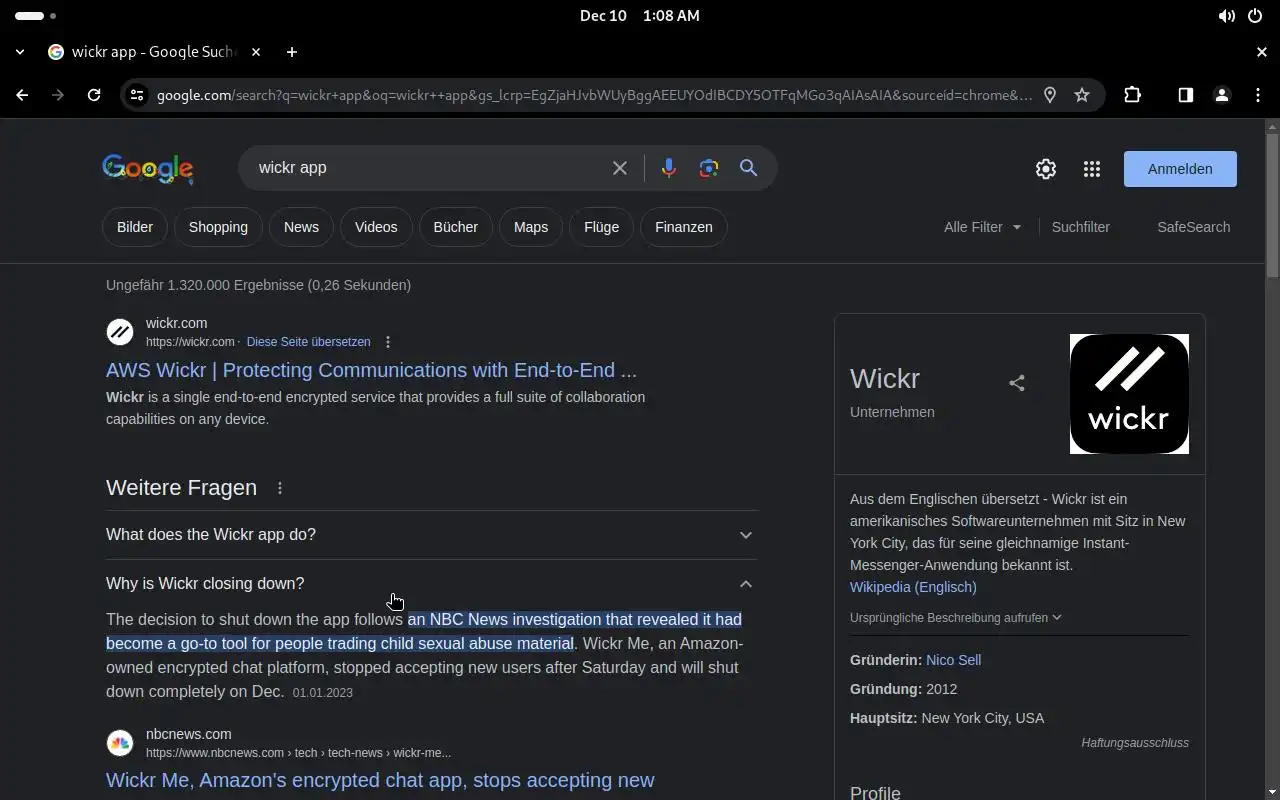Expand 'What does the Wickr app do?'

tap(431, 535)
